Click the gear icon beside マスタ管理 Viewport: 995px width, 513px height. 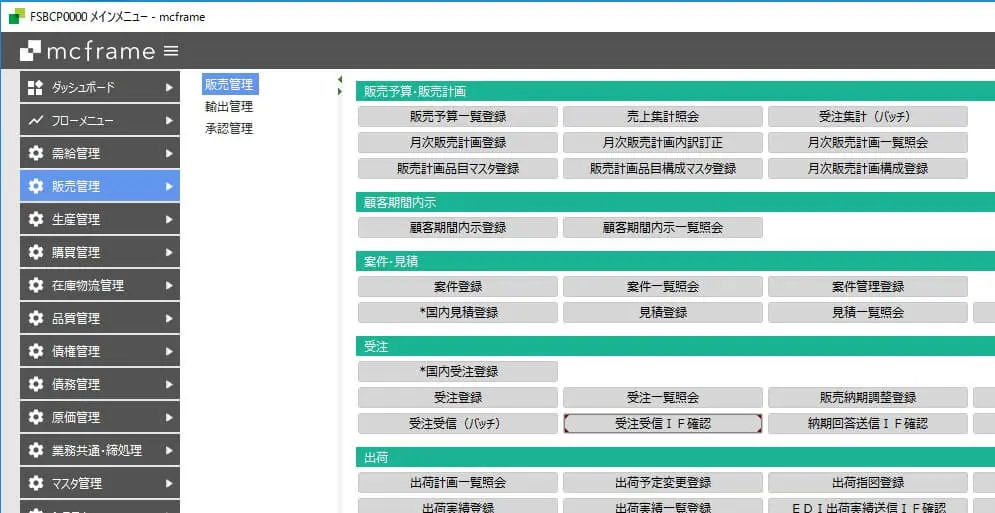click(36, 484)
